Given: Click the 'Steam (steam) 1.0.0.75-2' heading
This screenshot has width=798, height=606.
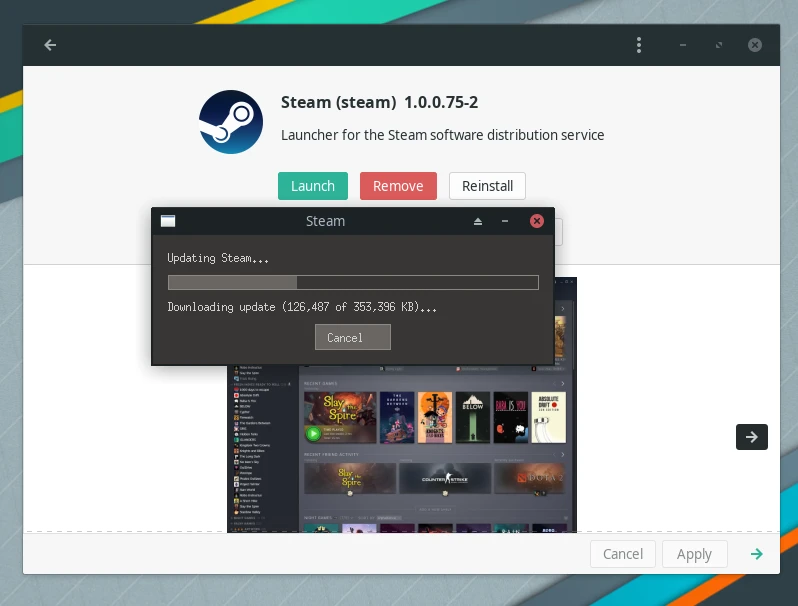Looking at the screenshot, I should (379, 102).
